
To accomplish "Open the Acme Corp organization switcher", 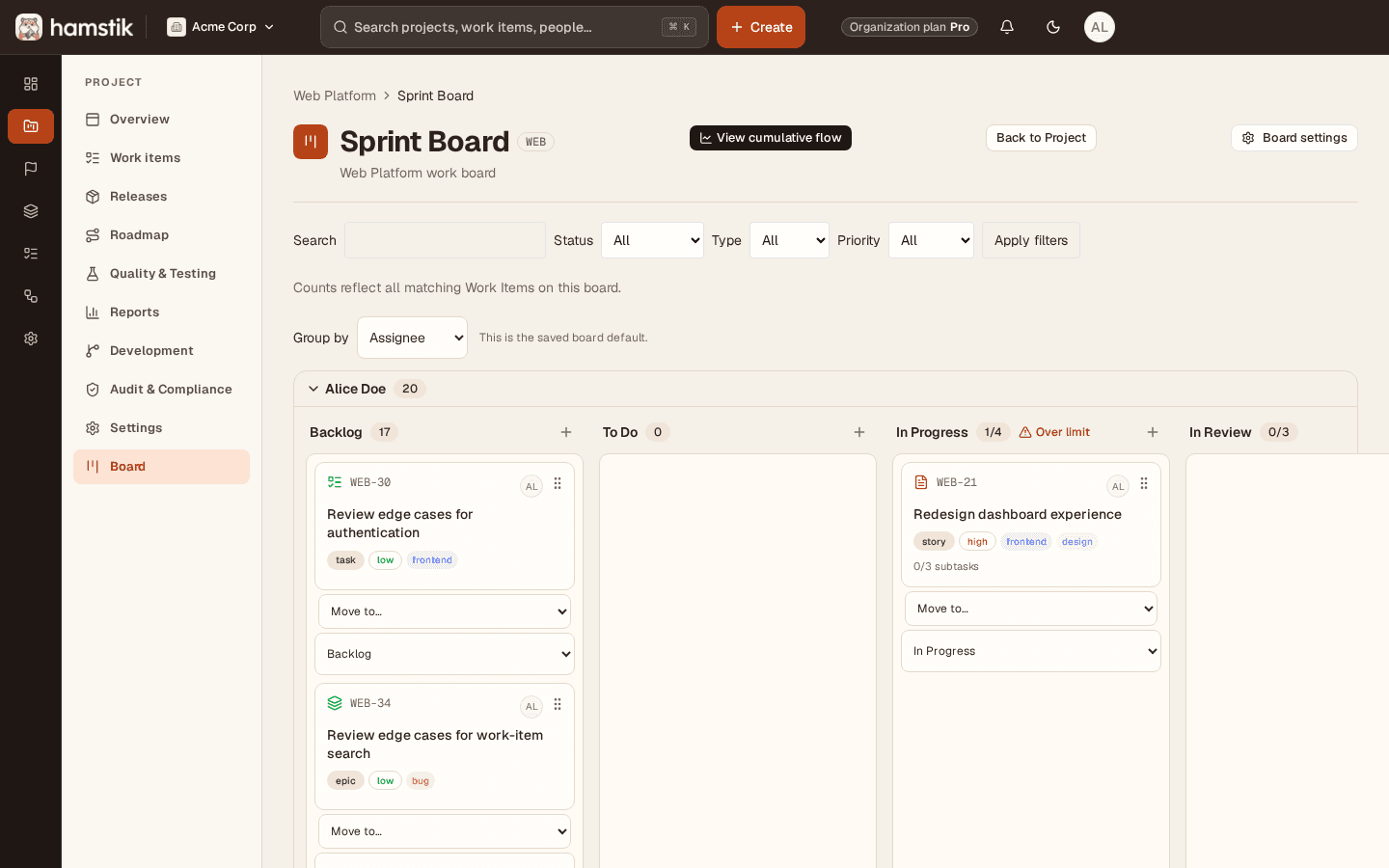I will pyautogui.click(x=221, y=27).
